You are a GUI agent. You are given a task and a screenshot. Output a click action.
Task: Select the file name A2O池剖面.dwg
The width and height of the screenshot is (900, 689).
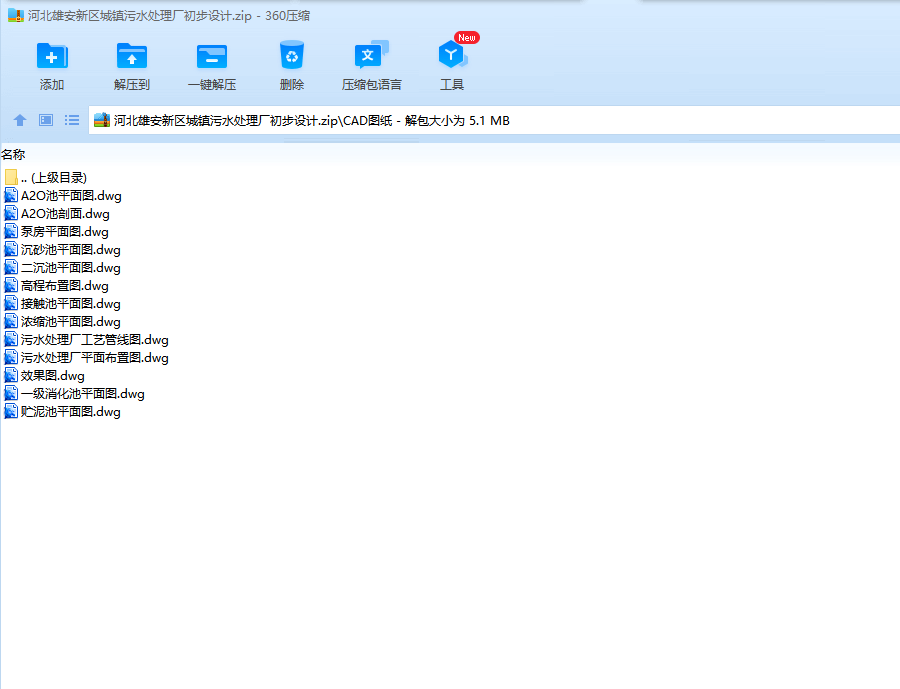coord(65,214)
